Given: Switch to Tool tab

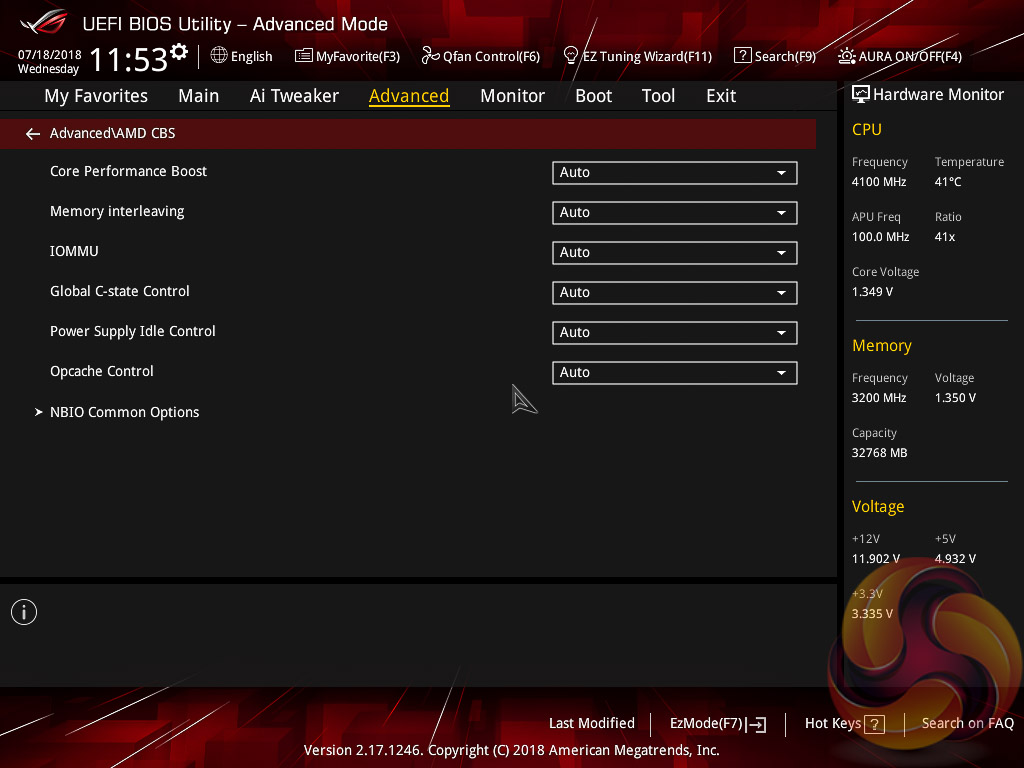Looking at the screenshot, I should coord(658,96).
